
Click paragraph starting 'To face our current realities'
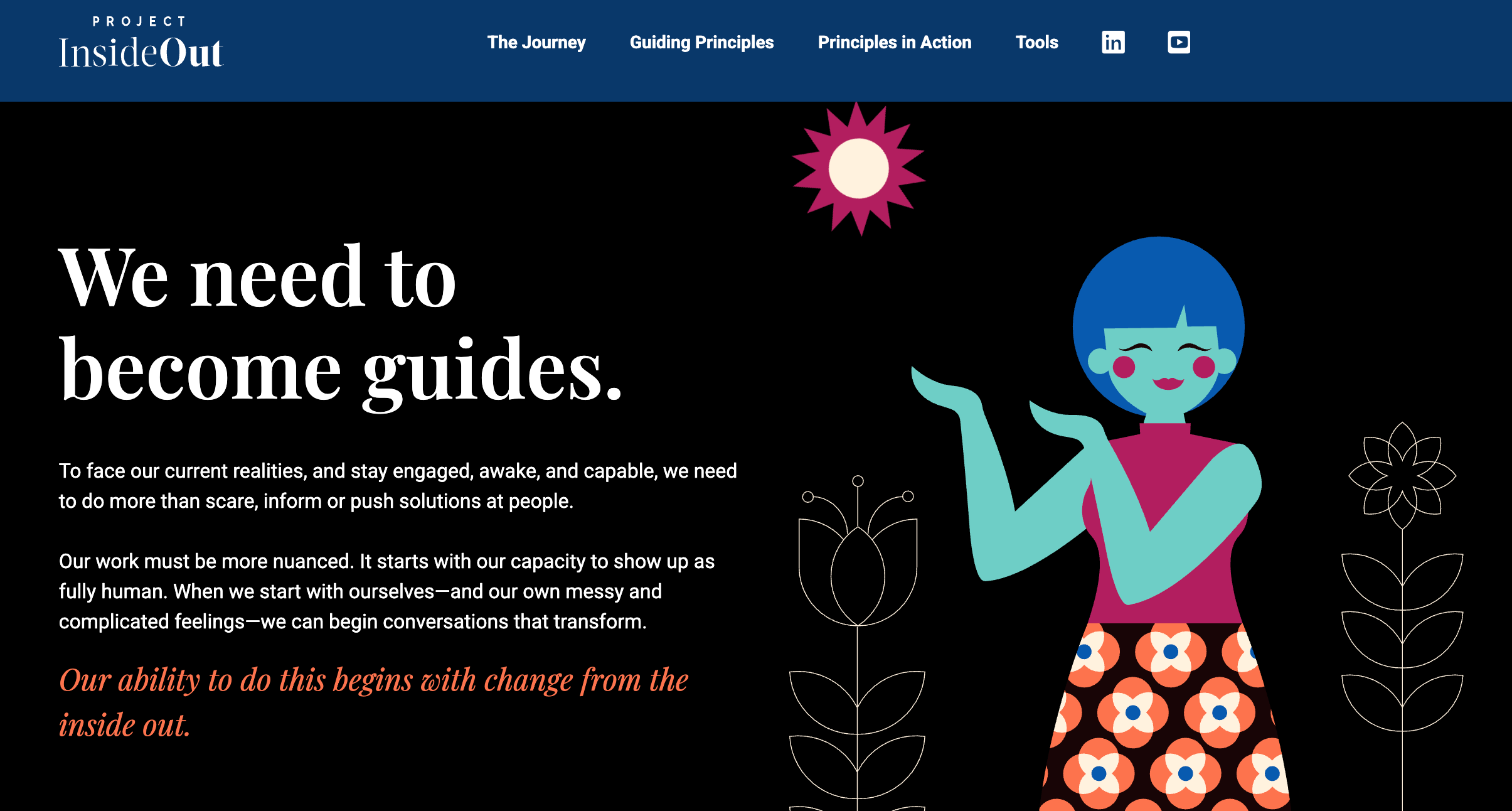tap(398, 486)
